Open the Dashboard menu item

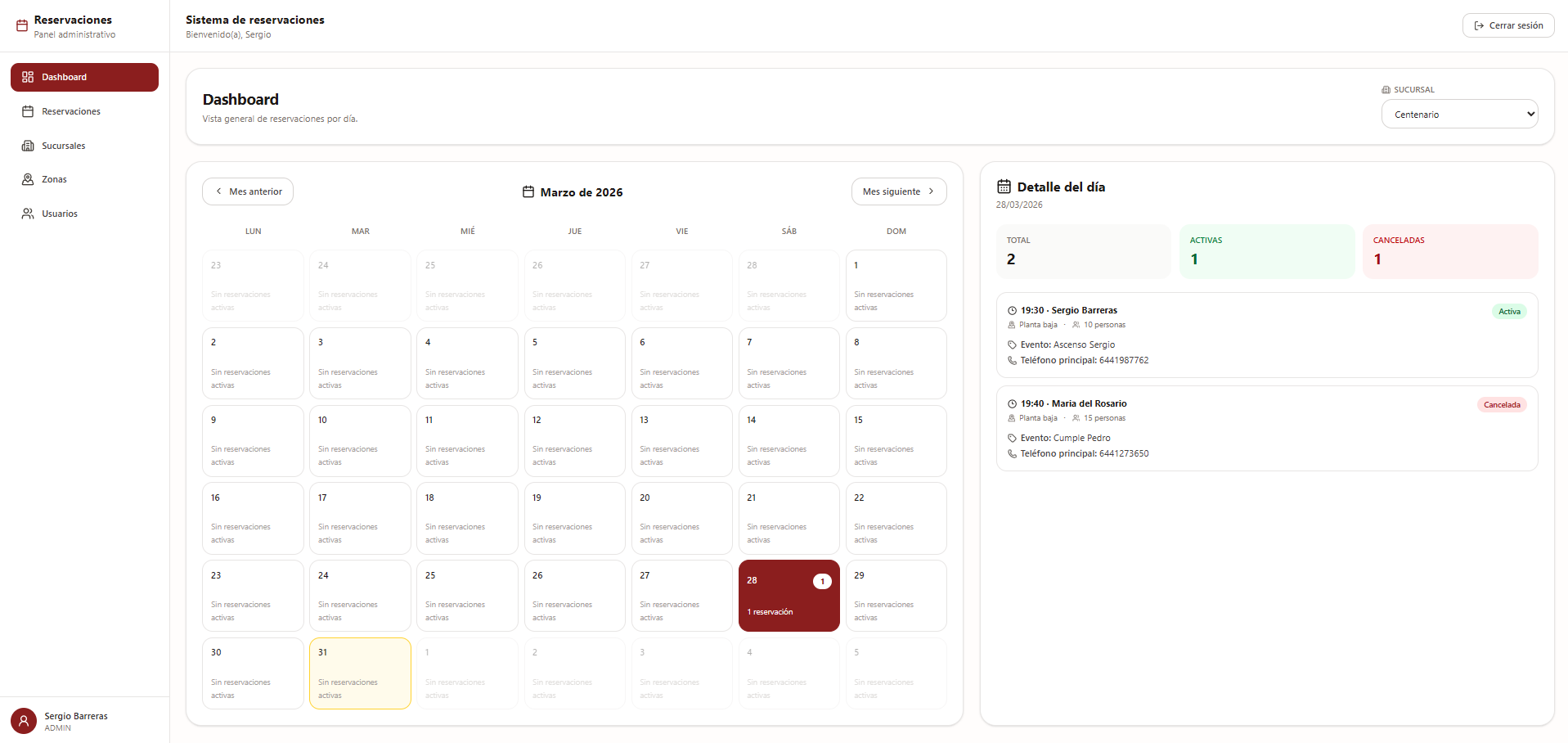pyautogui.click(x=84, y=77)
